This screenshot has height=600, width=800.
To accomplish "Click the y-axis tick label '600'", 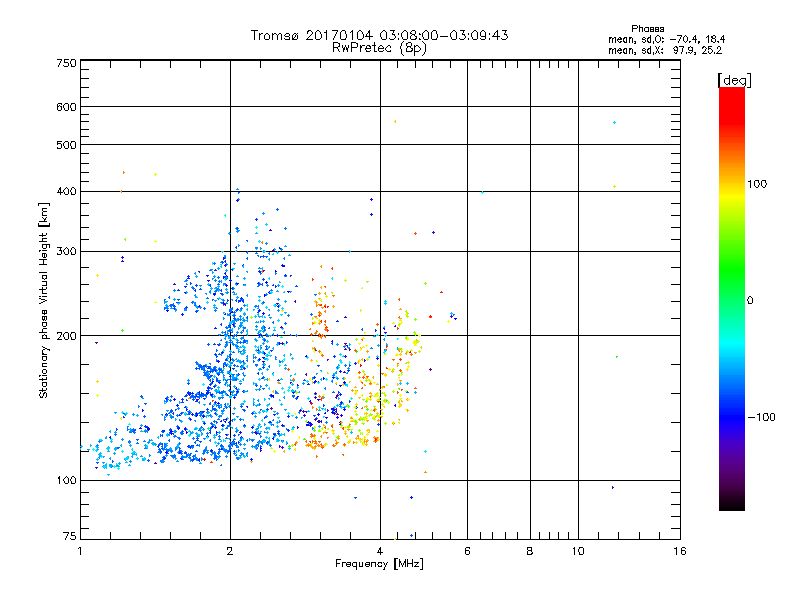I will [x=66, y=107].
